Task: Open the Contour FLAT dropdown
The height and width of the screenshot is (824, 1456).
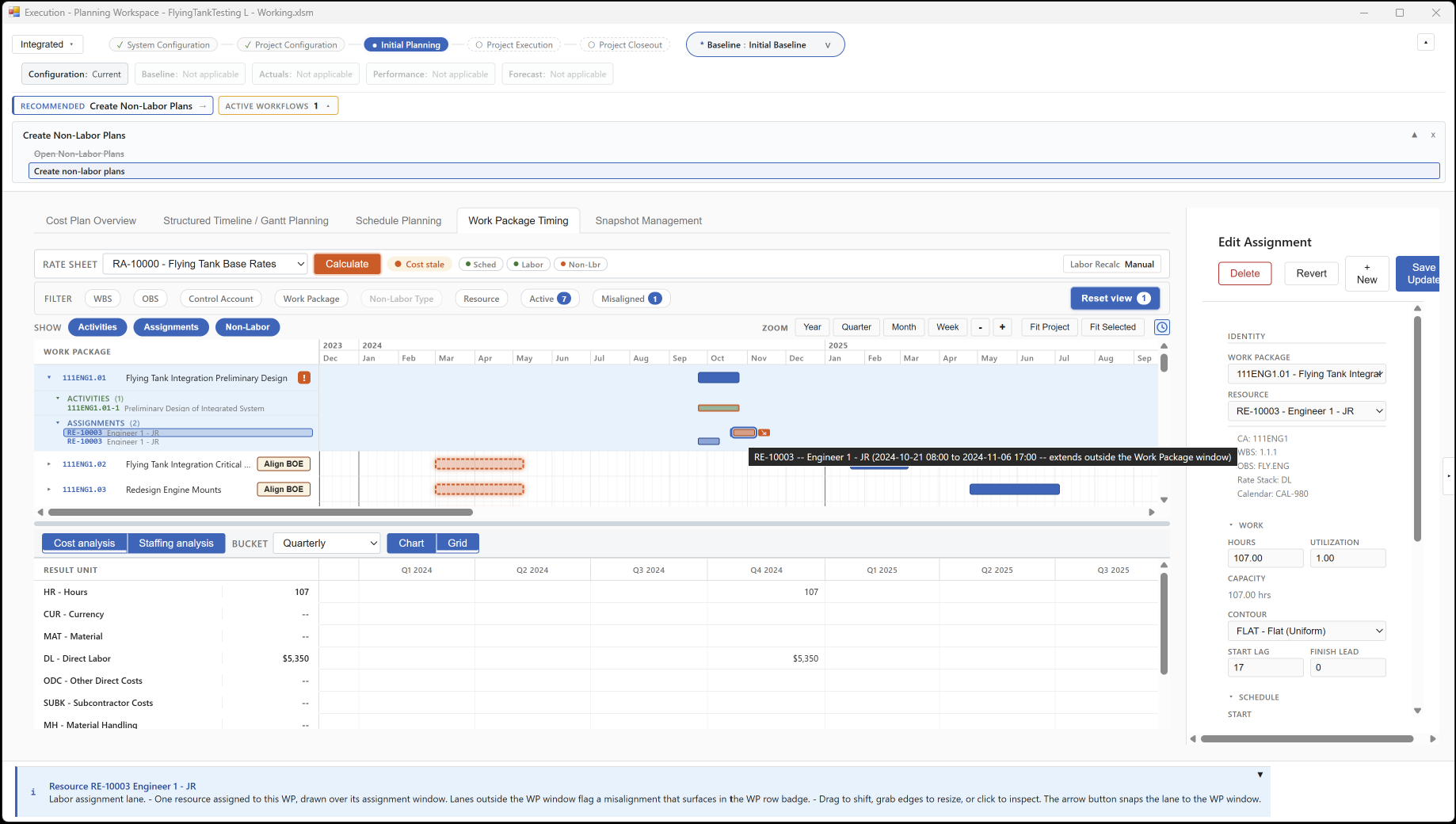Action: pos(1307,631)
